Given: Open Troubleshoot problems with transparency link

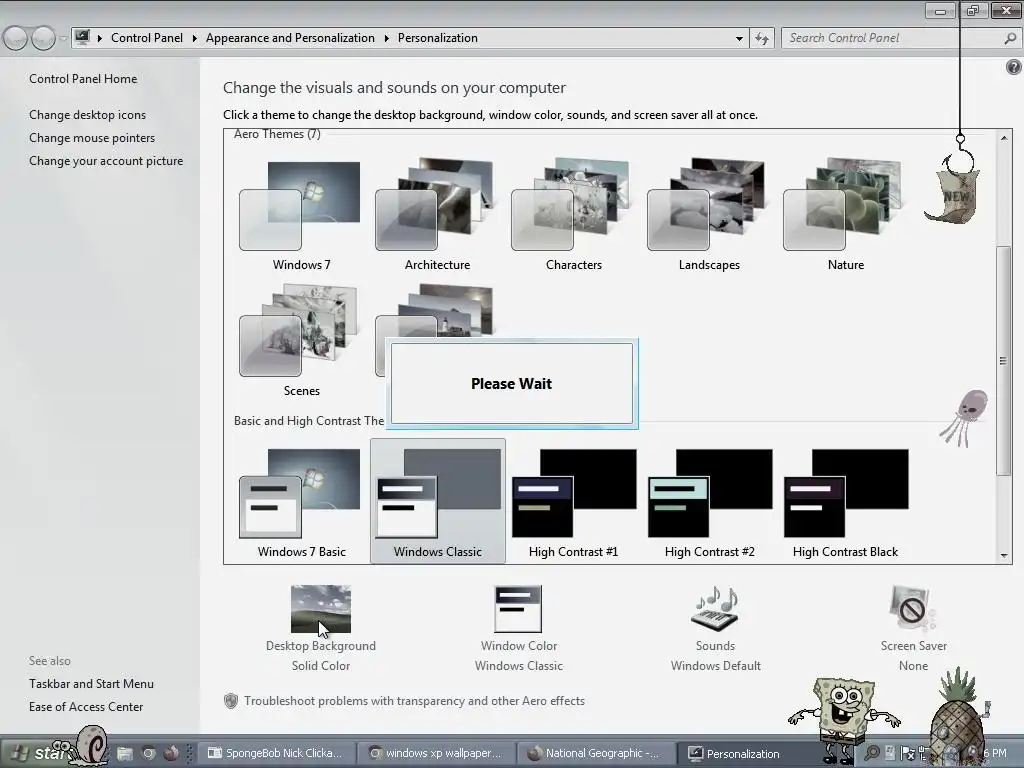Looking at the screenshot, I should (x=414, y=701).
